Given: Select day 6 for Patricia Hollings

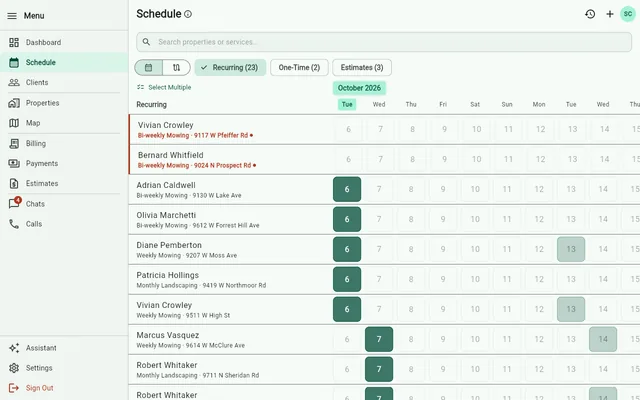Looking at the screenshot, I should pos(347,279).
